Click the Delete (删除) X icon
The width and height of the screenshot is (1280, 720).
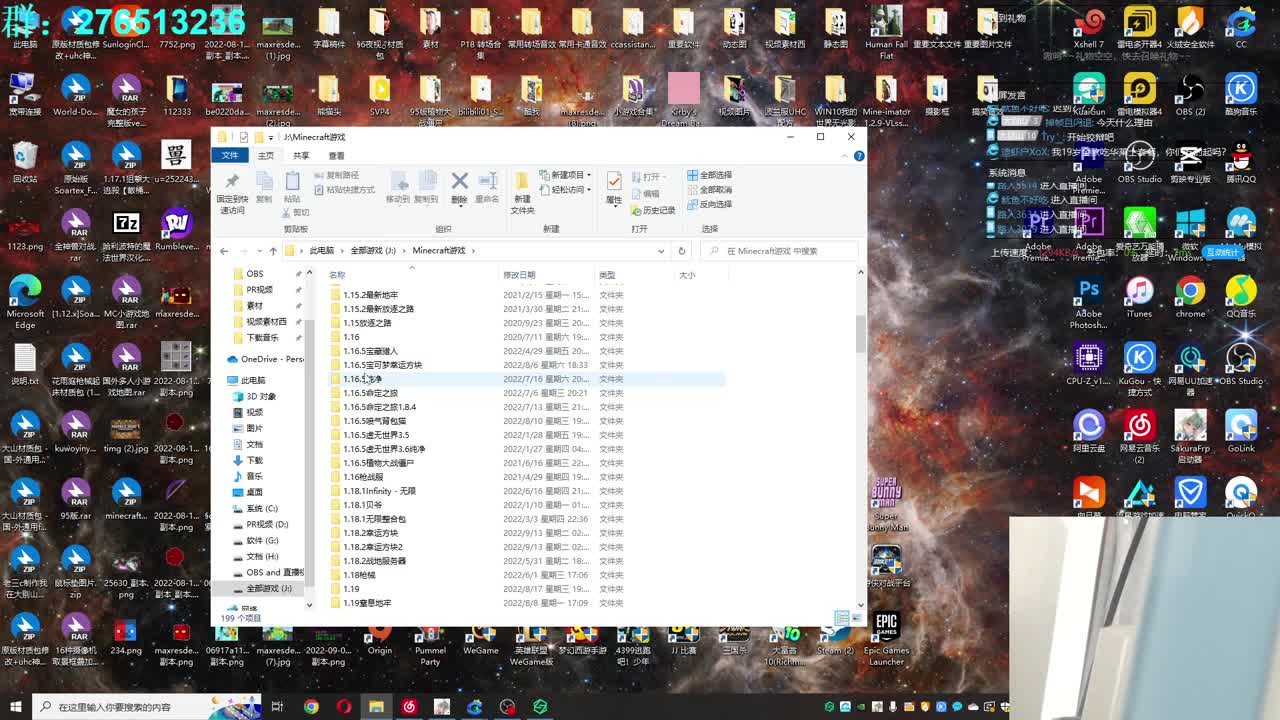[x=459, y=181]
